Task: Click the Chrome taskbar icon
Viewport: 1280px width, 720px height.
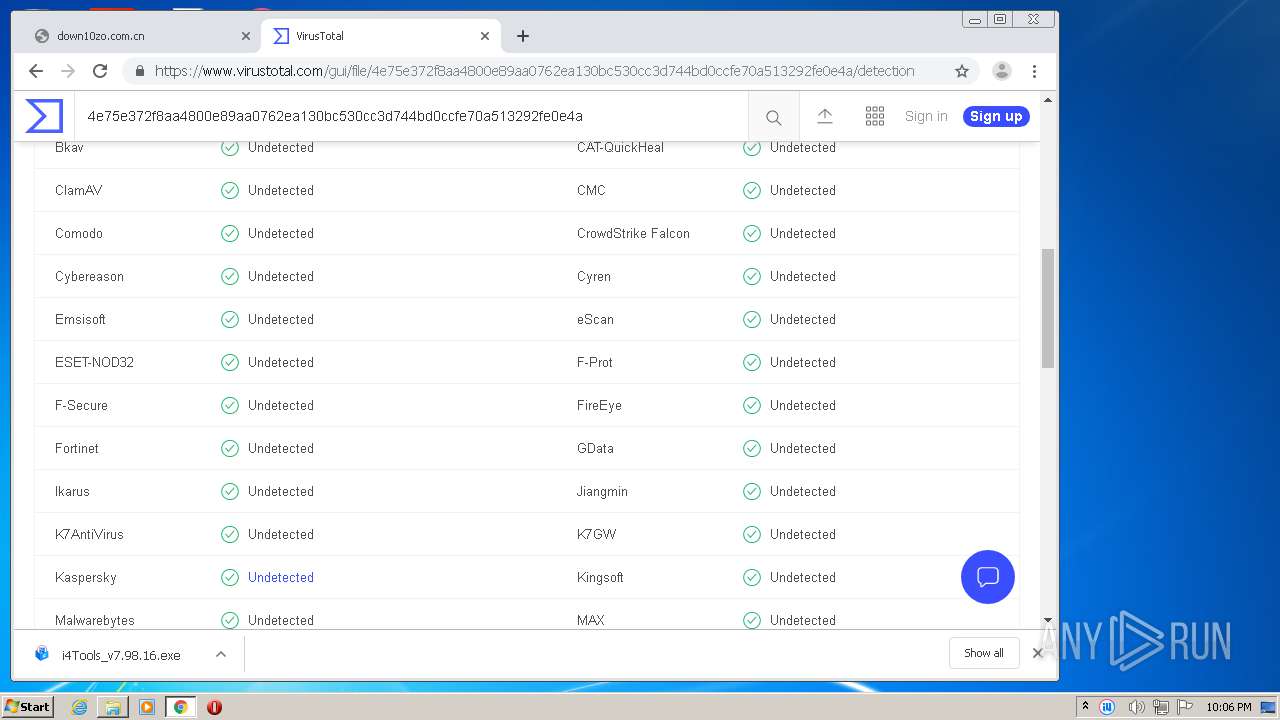Action: click(180, 707)
